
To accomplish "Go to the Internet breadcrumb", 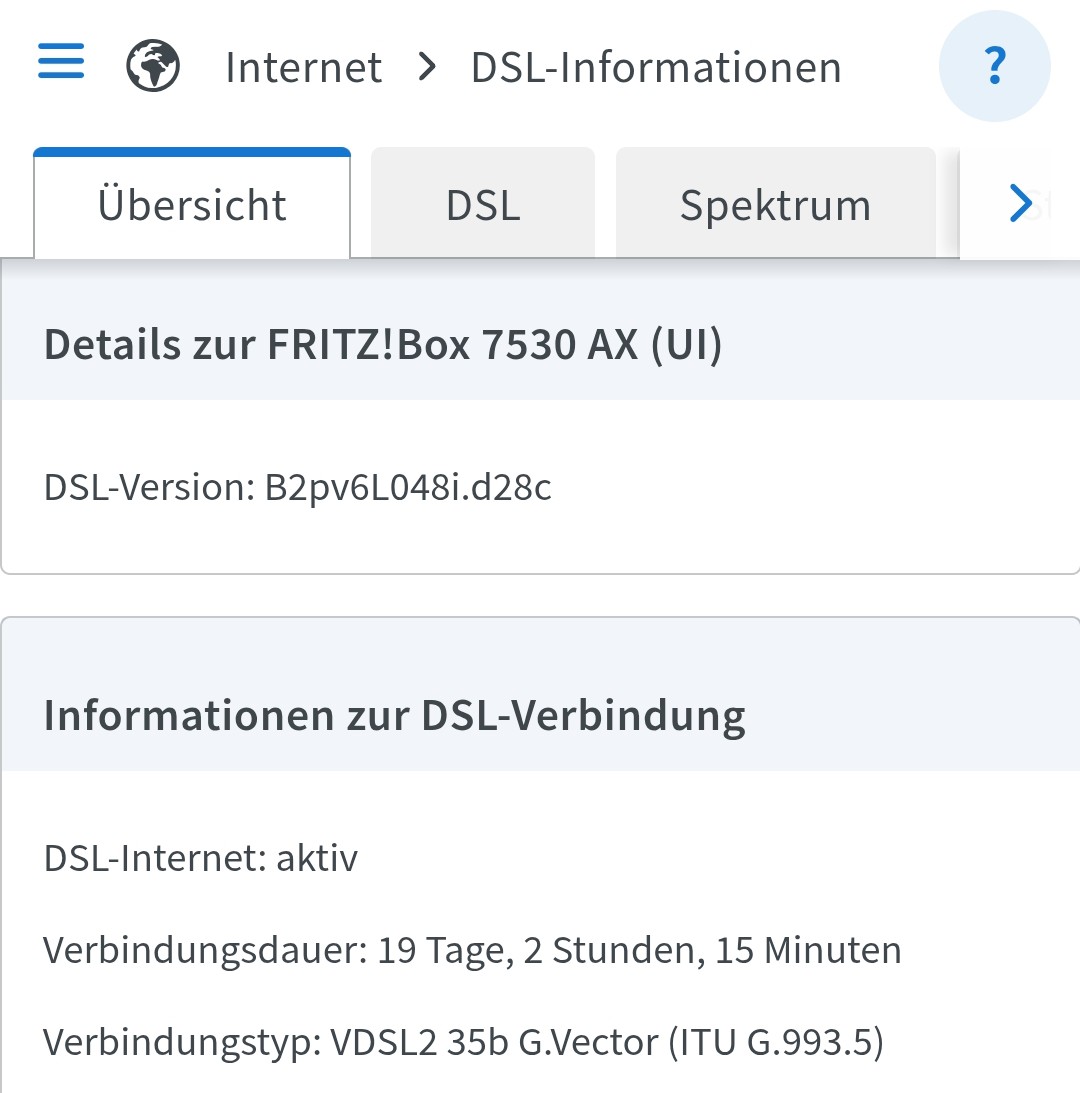I will [x=303, y=68].
